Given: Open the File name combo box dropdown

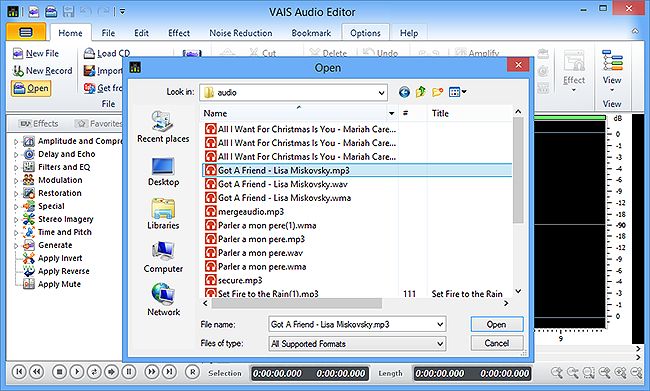Looking at the screenshot, I should [x=440, y=324].
